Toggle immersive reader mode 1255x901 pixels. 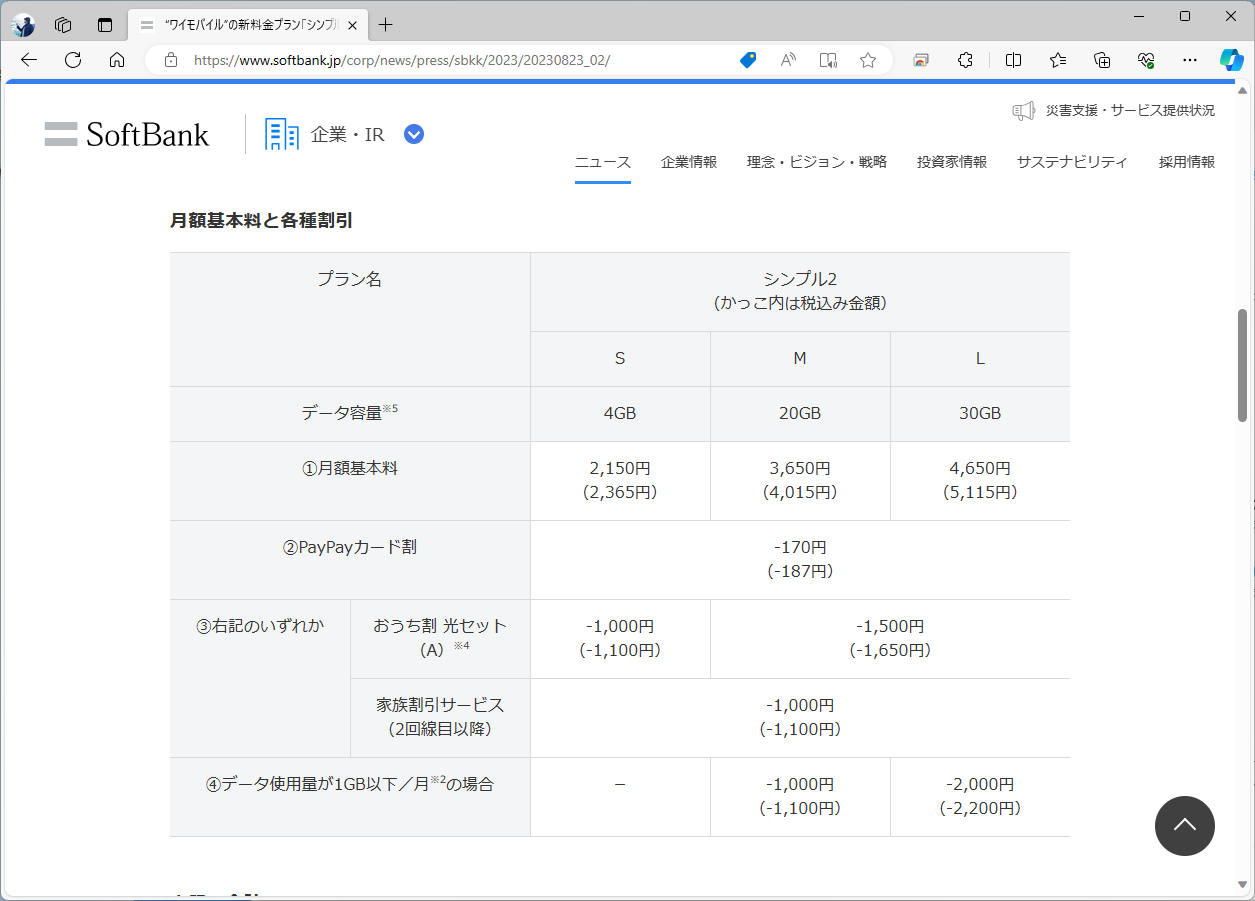[x=827, y=60]
